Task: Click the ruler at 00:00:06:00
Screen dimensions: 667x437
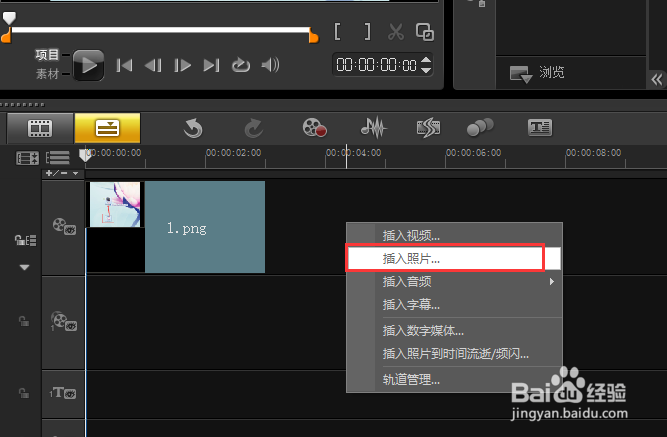Action: point(473,153)
